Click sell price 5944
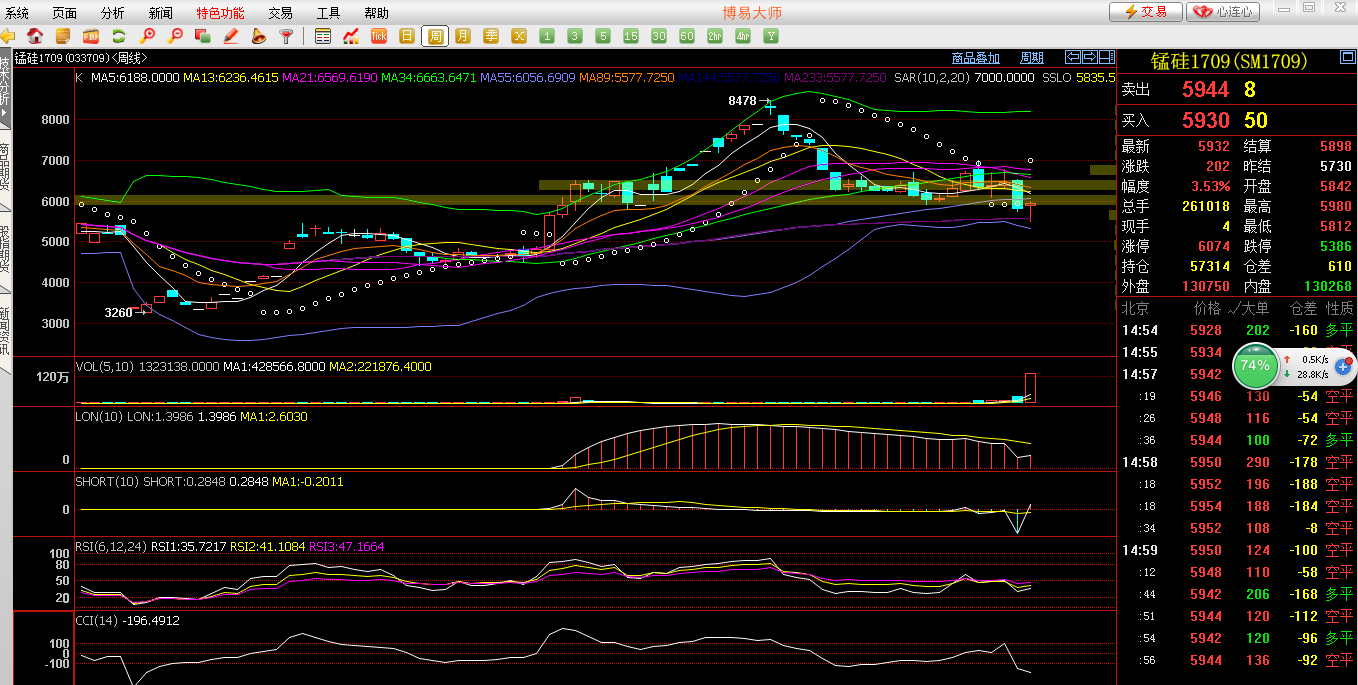 coord(1205,90)
